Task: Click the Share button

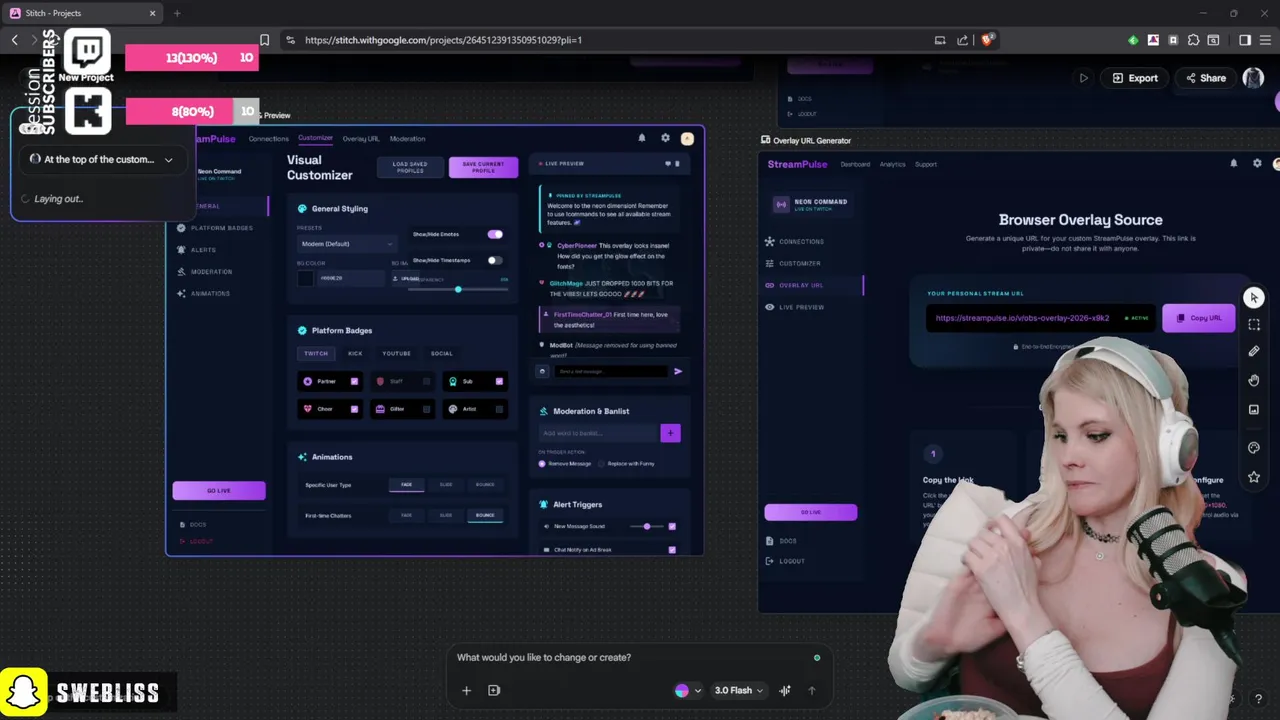Action: [1204, 78]
